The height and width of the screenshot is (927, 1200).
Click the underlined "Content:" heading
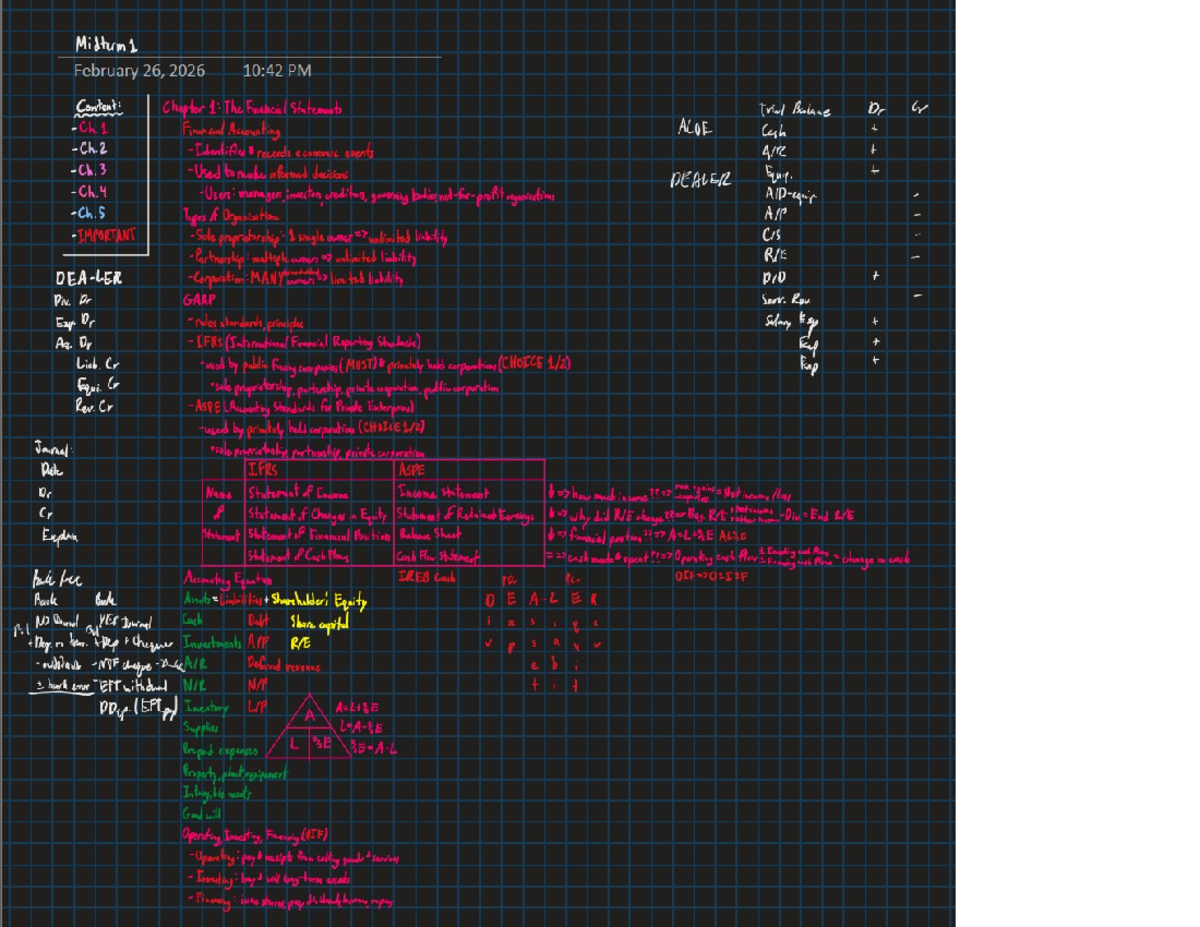[99, 107]
